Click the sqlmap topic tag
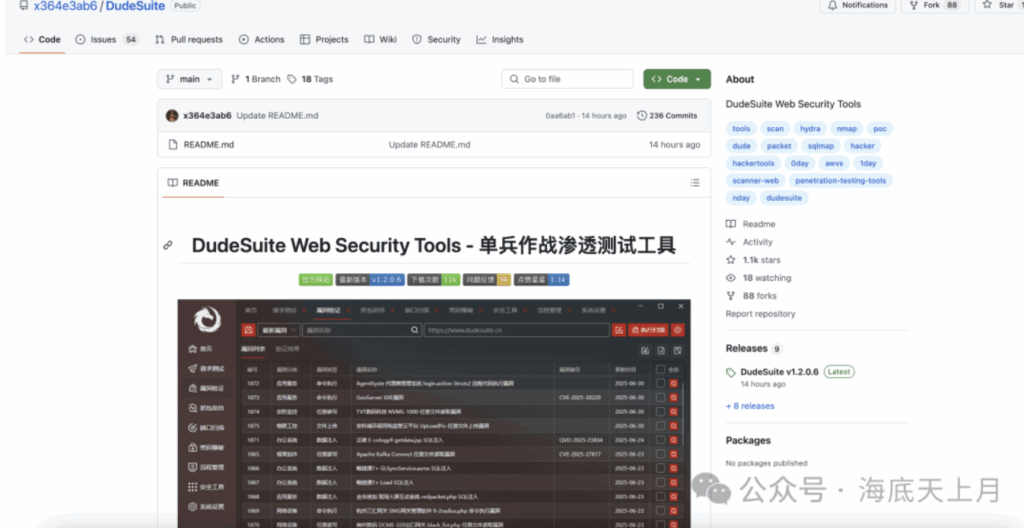1024x528 pixels. click(820, 146)
